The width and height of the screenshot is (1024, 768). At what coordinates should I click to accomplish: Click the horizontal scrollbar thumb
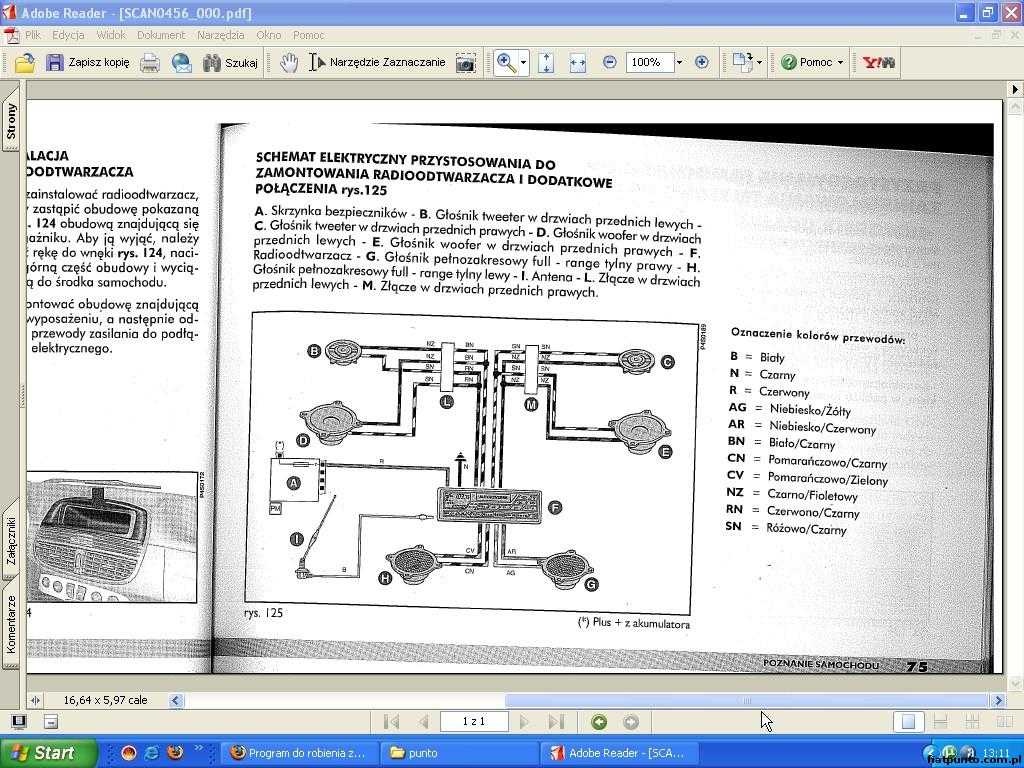746,701
